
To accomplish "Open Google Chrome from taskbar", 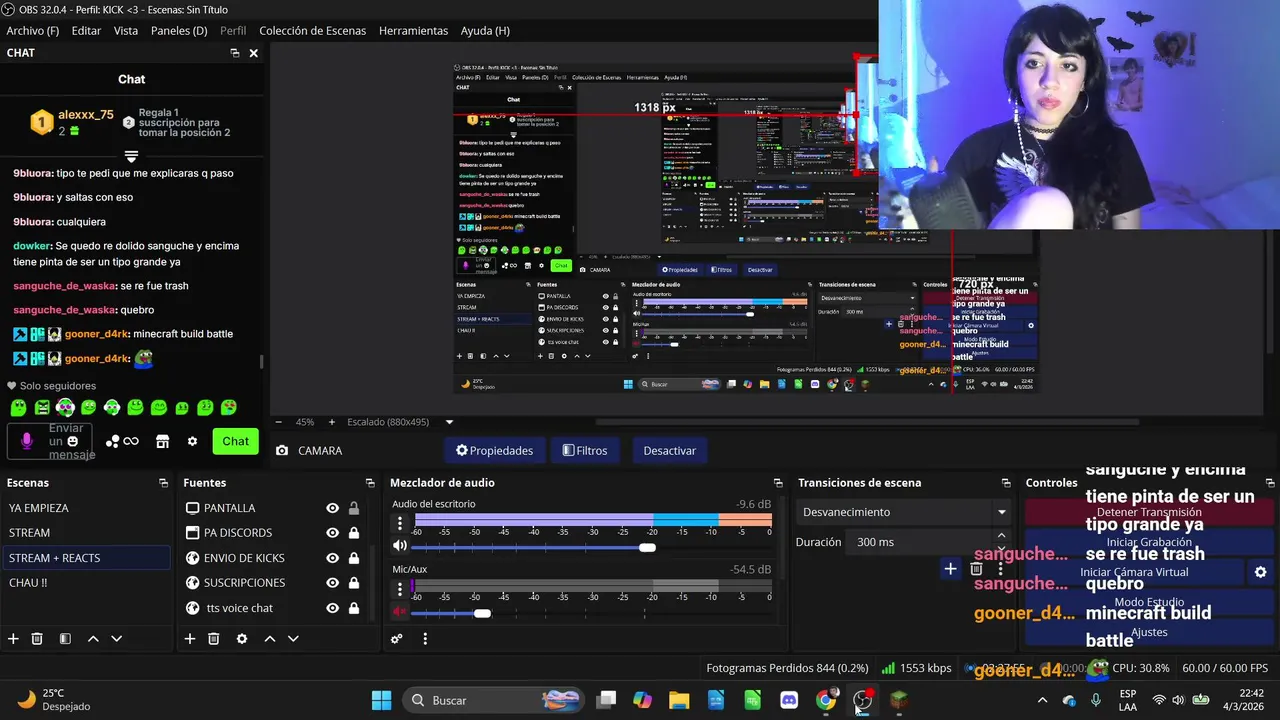I will coord(826,700).
